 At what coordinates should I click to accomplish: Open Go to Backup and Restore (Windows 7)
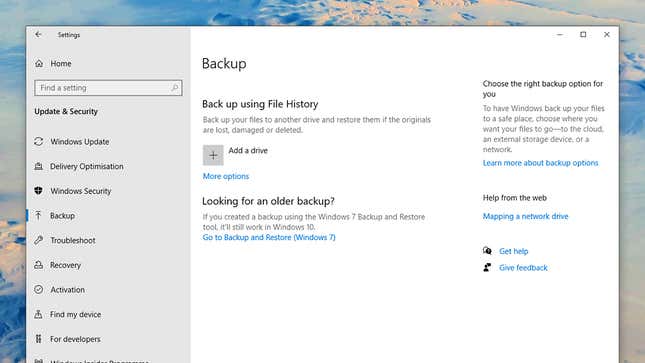(x=269, y=237)
